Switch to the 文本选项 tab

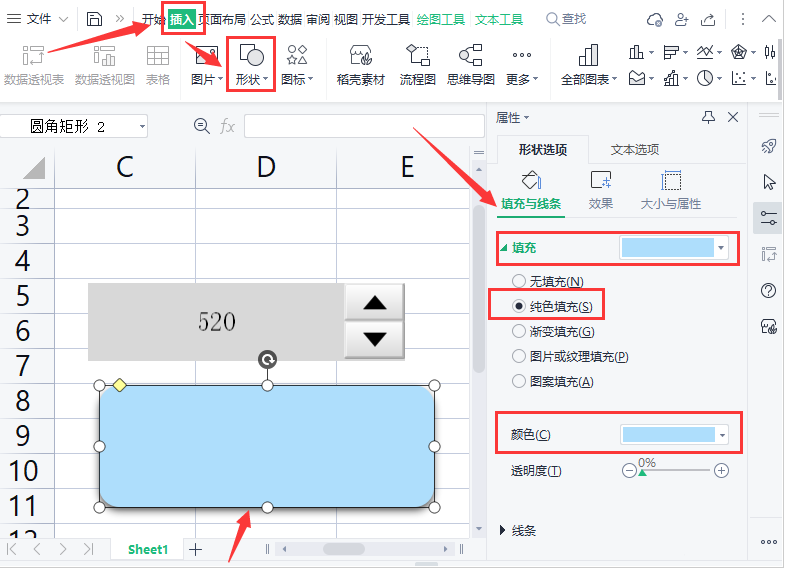634,150
